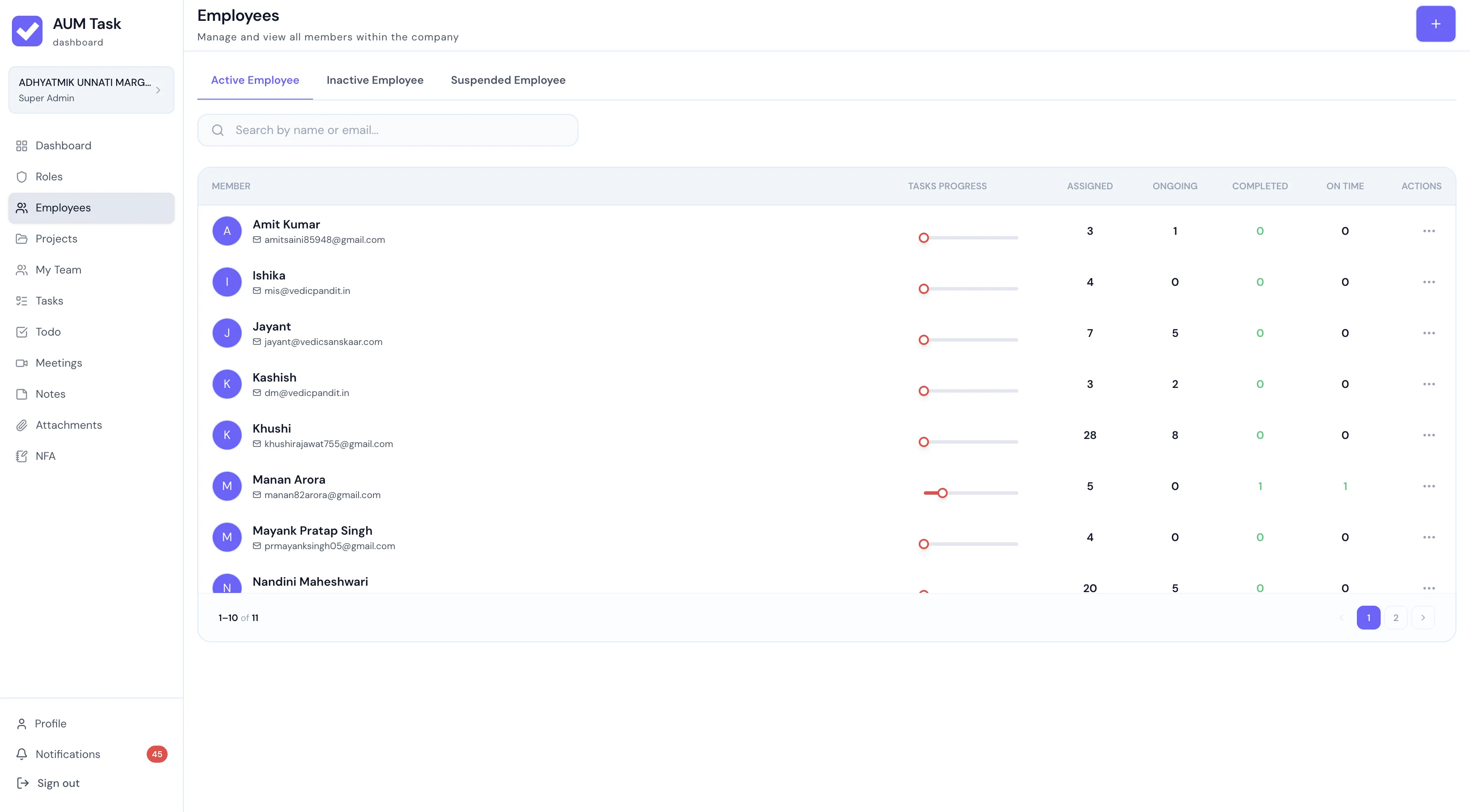The height and width of the screenshot is (812, 1470).
Task: View Notifications with 45 badge
Action: tap(91, 755)
